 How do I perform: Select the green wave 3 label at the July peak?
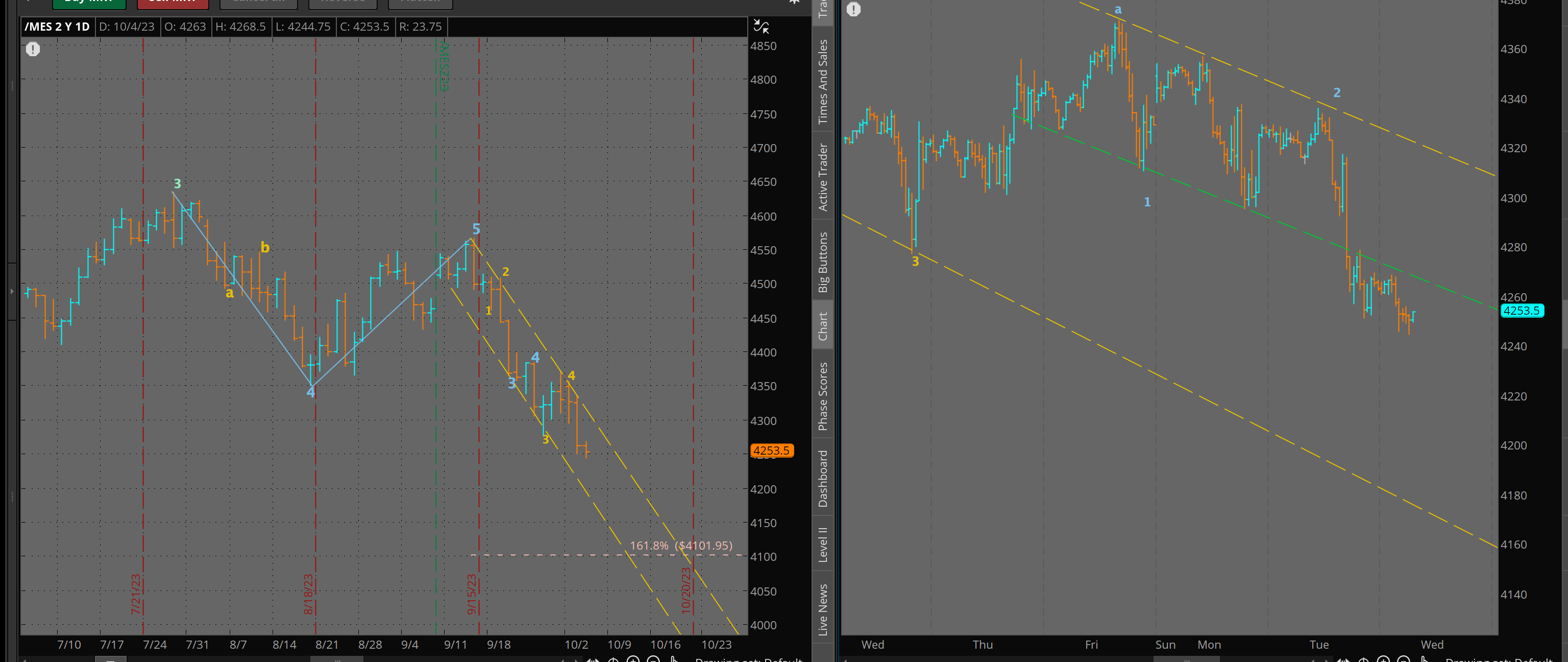point(177,183)
